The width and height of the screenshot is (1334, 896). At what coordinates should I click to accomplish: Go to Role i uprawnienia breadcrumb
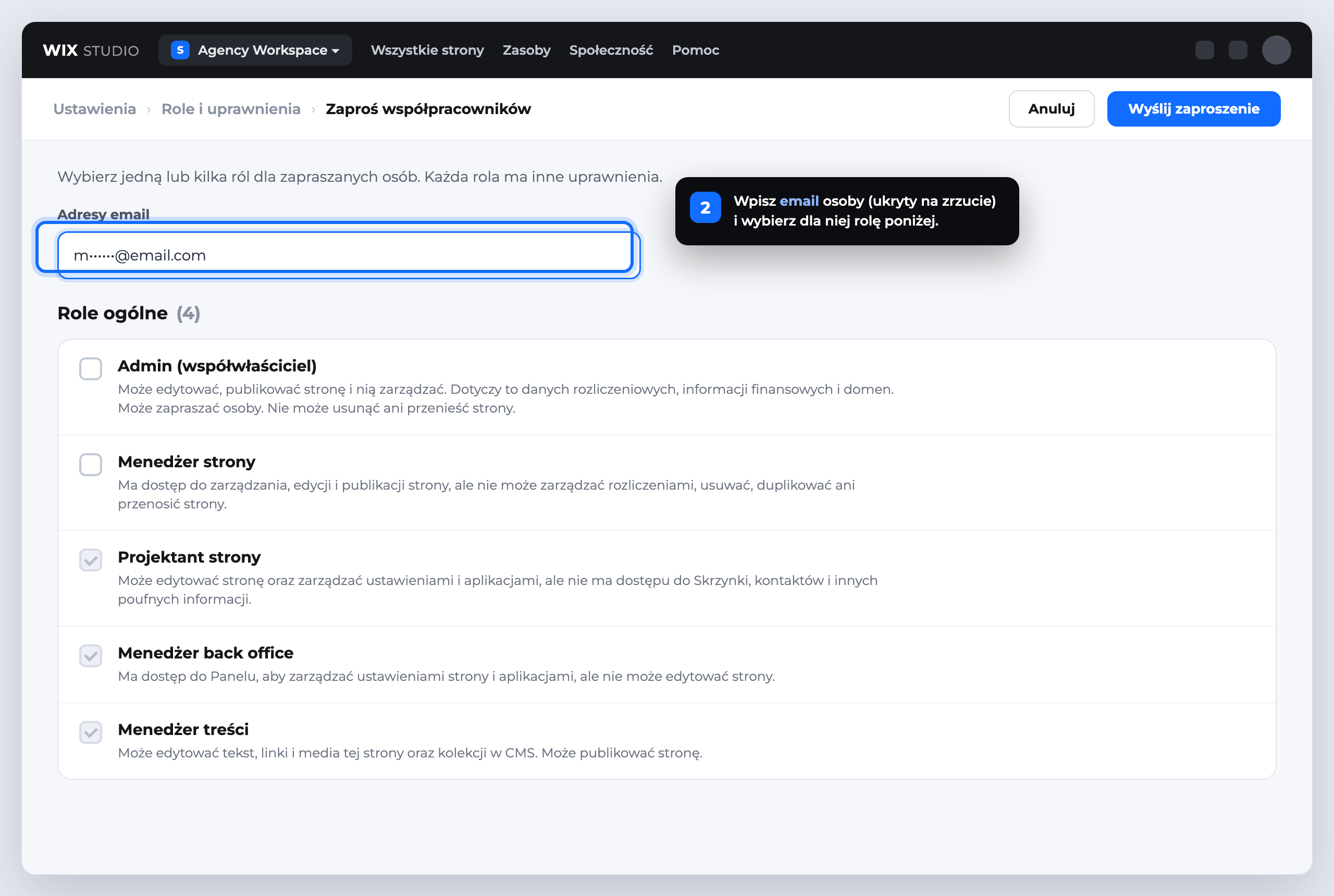click(231, 109)
